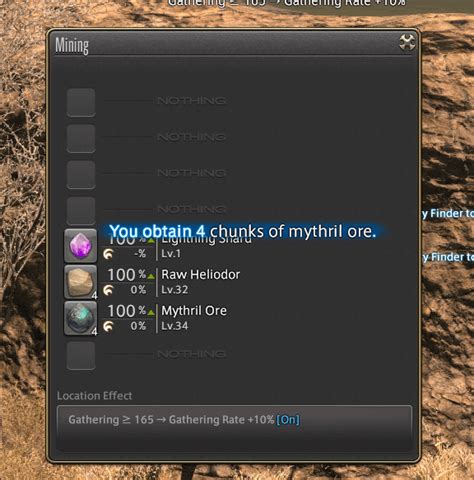Click the 'You obtain 4 chunks' notification
This screenshot has height=480, width=474.
click(243, 231)
